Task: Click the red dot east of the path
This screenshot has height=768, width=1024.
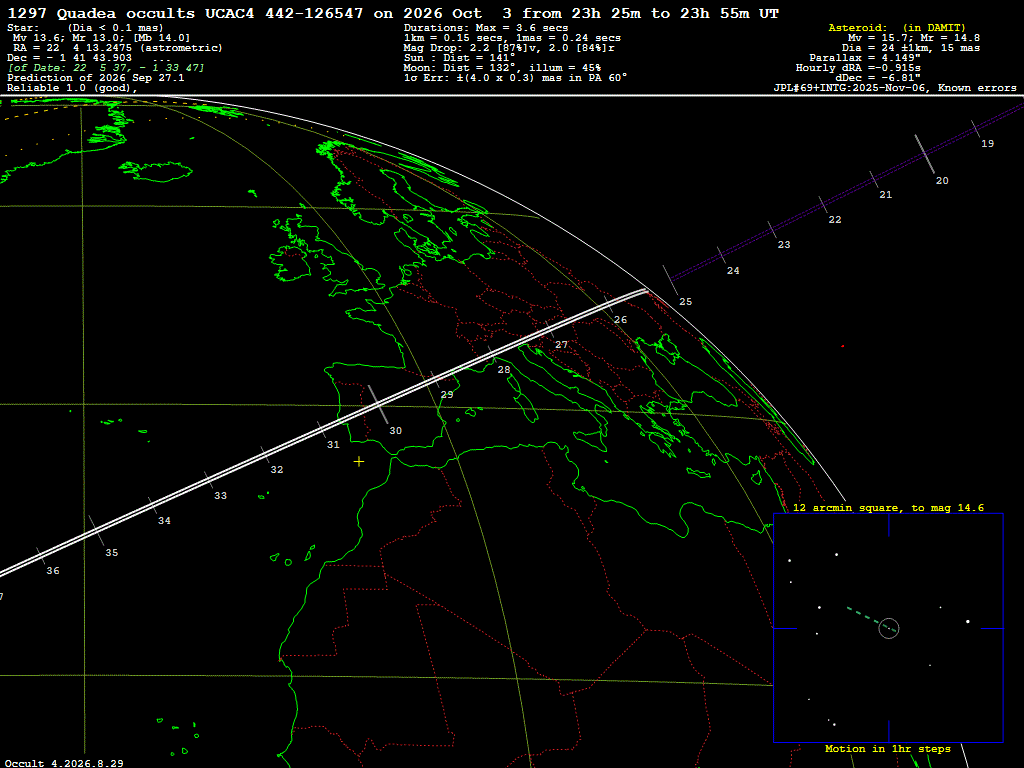Action: point(843,346)
